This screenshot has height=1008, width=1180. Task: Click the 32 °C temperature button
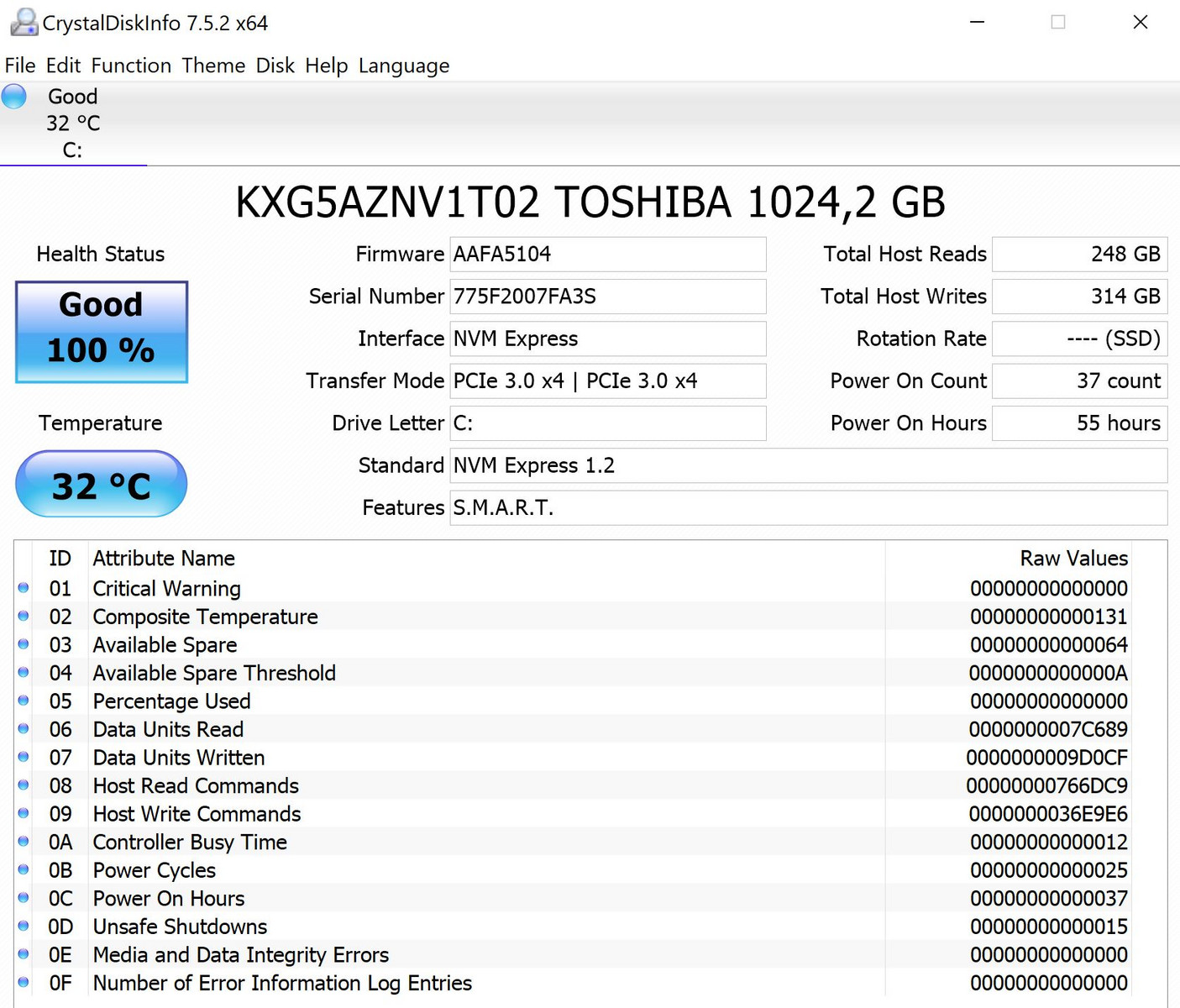(102, 484)
